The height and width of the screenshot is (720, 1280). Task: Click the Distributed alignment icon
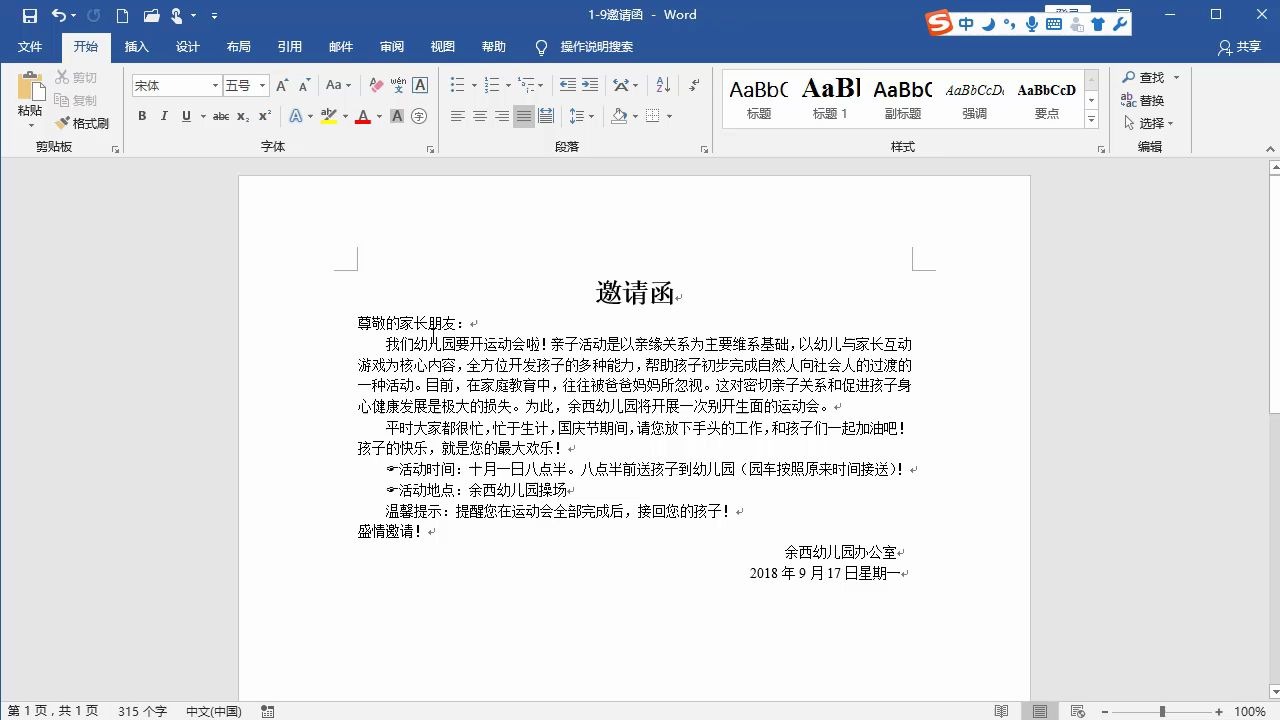coord(546,116)
